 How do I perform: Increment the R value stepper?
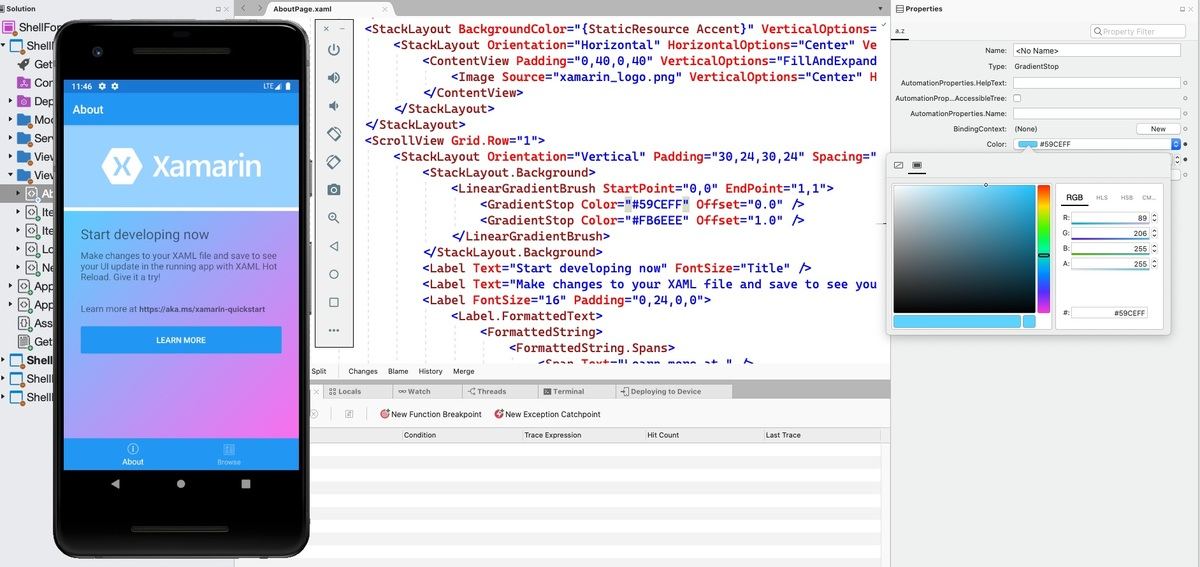[x=1155, y=215]
